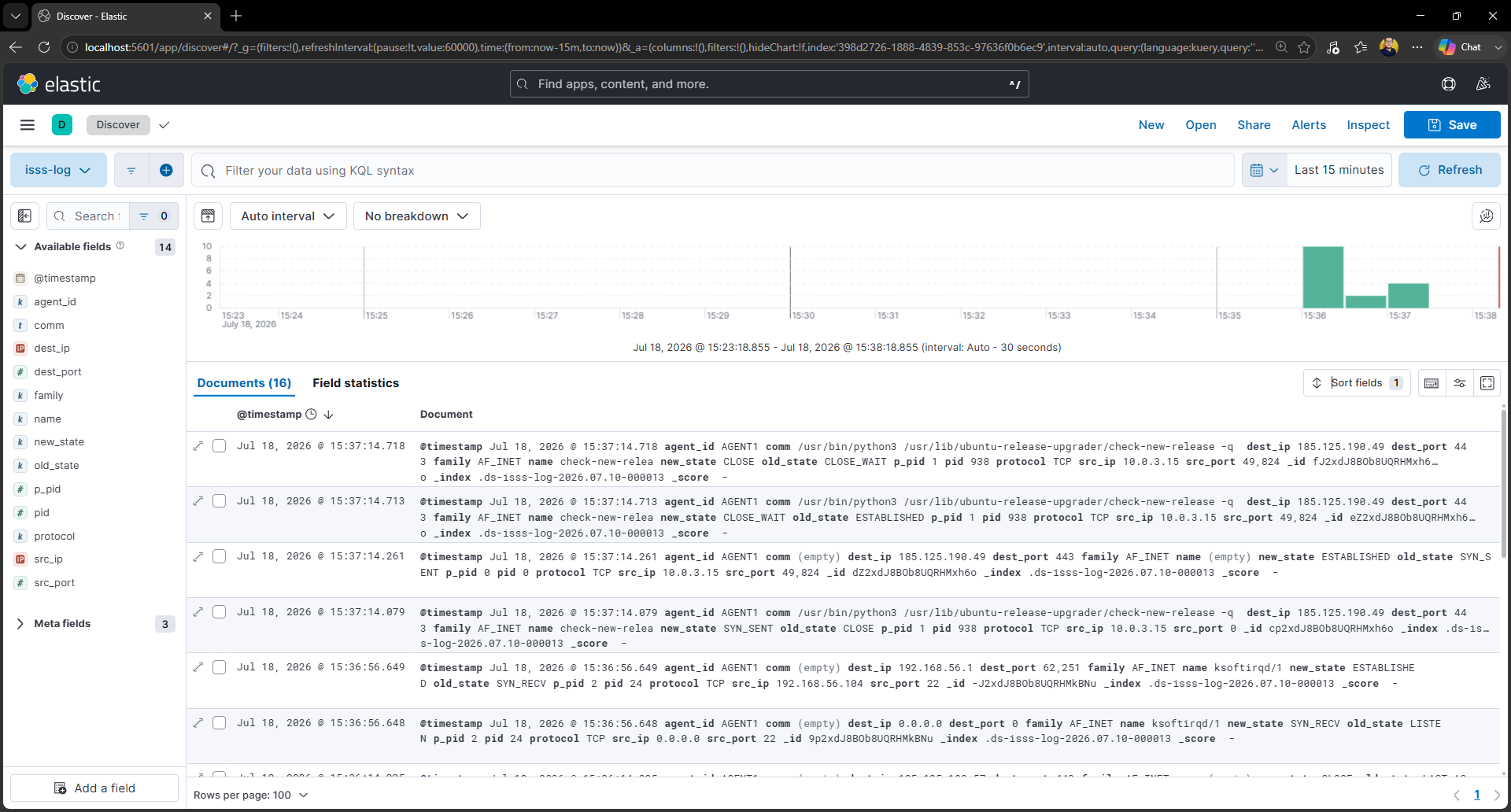Screen dimensions: 1511x812
Task: Focus the Find apps, content search box
Action: point(769,84)
